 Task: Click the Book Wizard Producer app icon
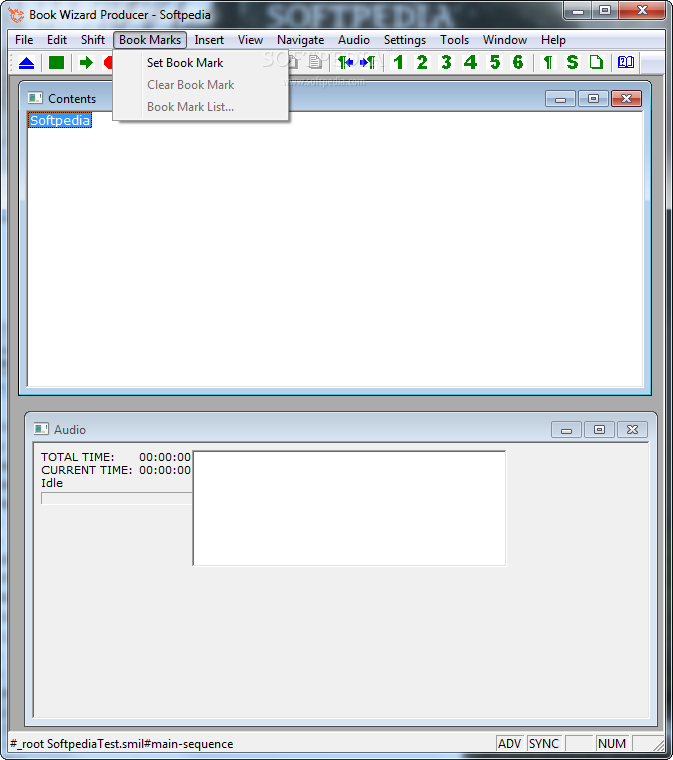[x=16, y=15]
